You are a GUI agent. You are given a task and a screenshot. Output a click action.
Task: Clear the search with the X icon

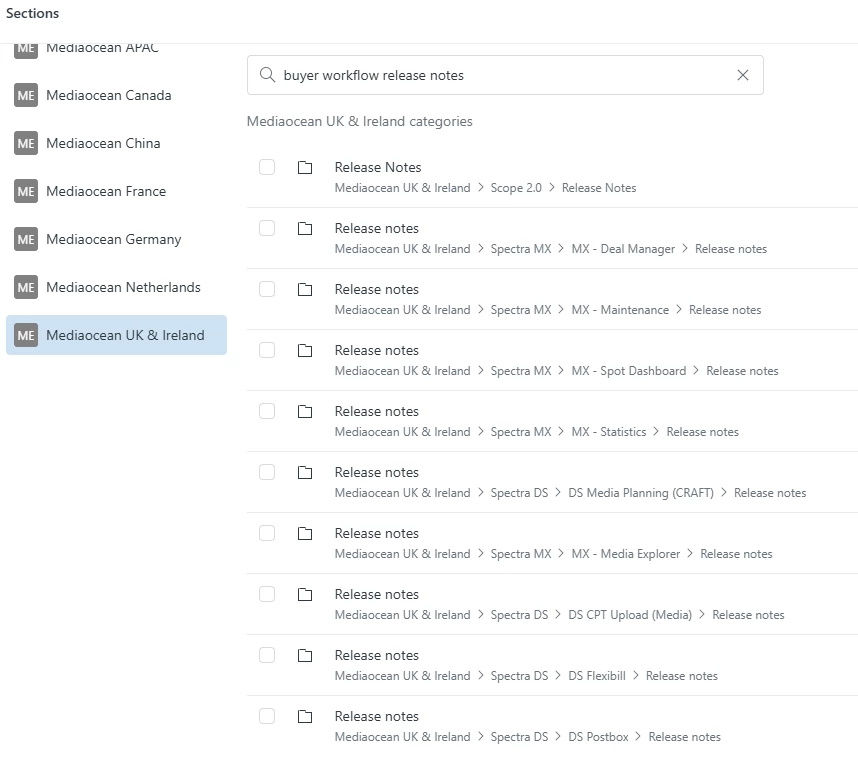click(x=743, y=75)
